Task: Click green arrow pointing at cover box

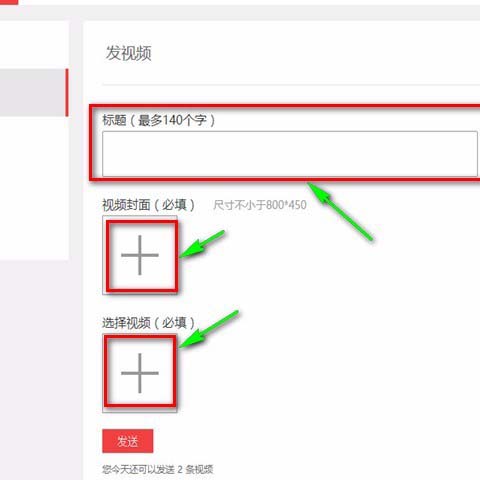Action: coord(202,244)
